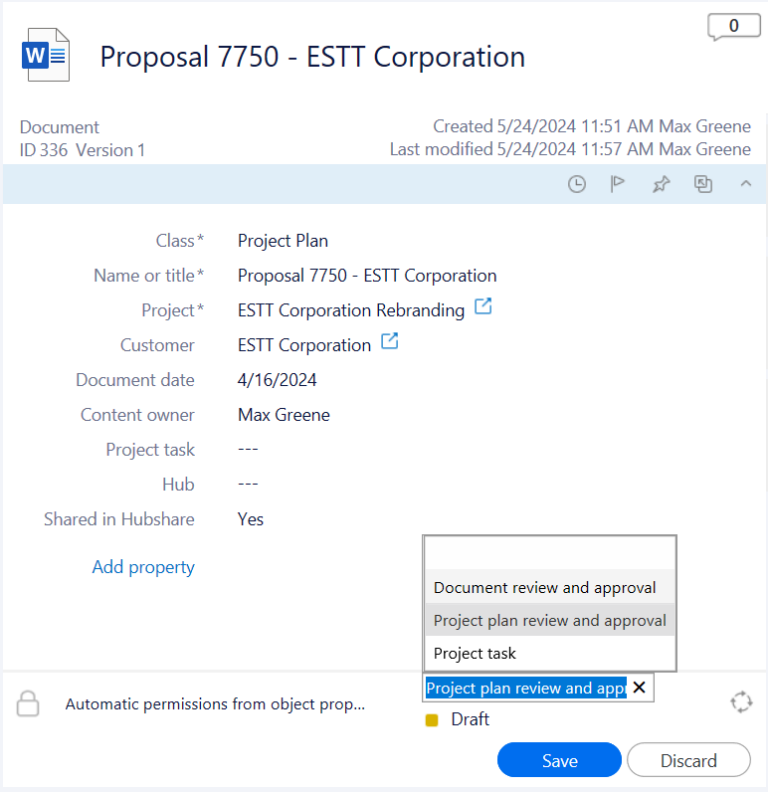Open version history clock icon
Viewport: 768px width, 792px height.
(577, 184)
